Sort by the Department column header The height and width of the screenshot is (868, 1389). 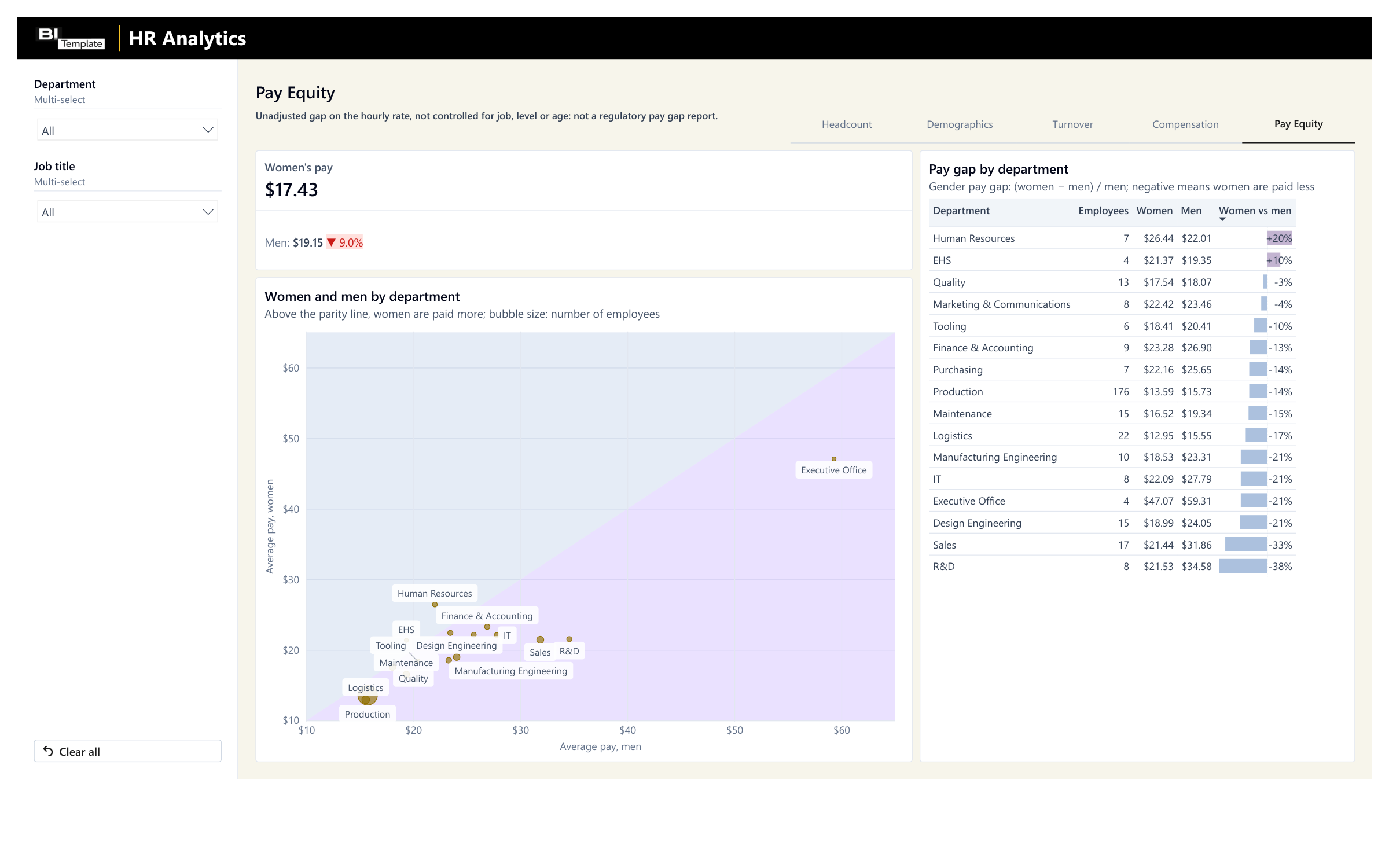pos(961,211)
